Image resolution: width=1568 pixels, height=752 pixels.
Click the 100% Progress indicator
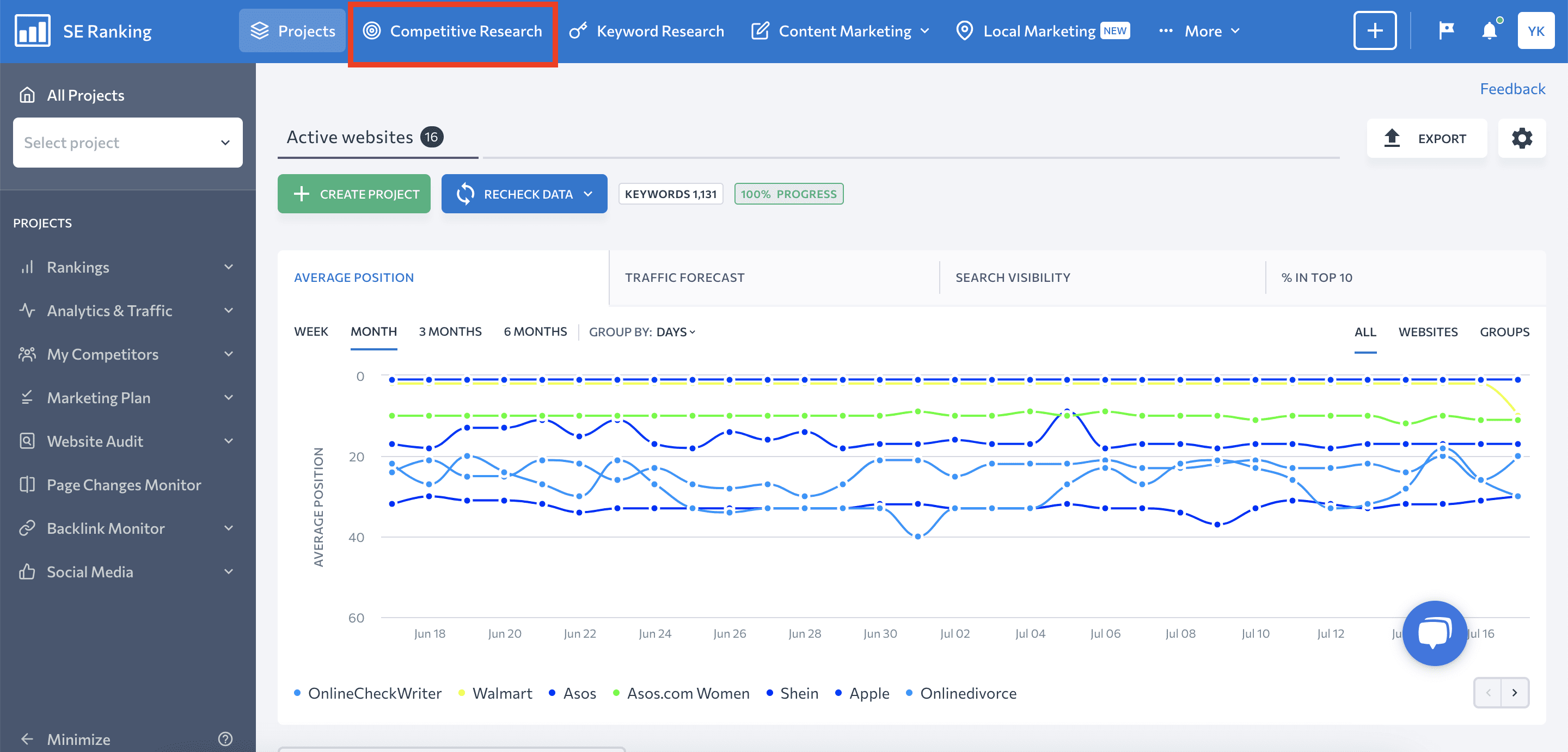pos(788,194)
